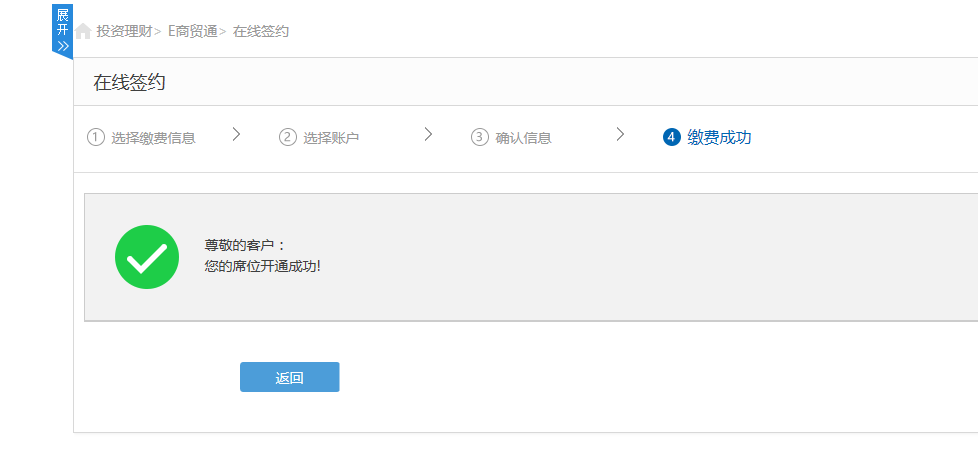Click the home icon in breadcrumb
Viewport: 978px width, 459px height.
point(83,31)
